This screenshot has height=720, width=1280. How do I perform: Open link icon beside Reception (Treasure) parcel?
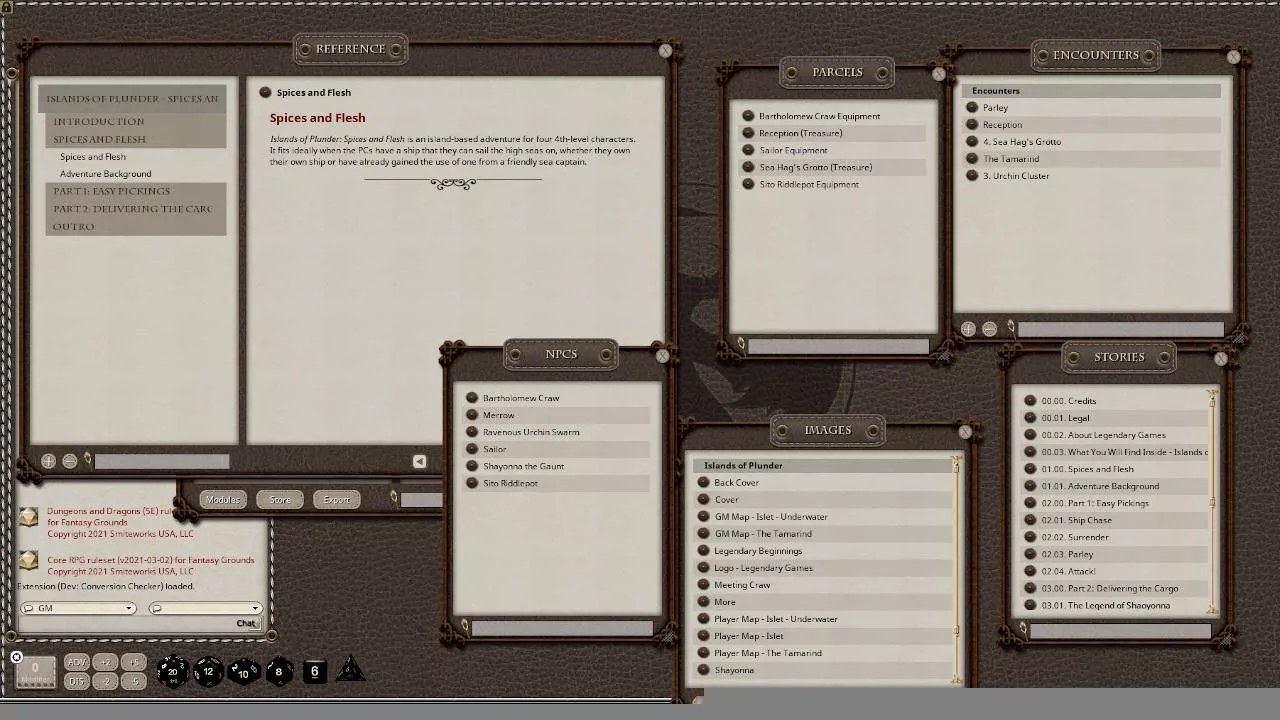(748, 133)
